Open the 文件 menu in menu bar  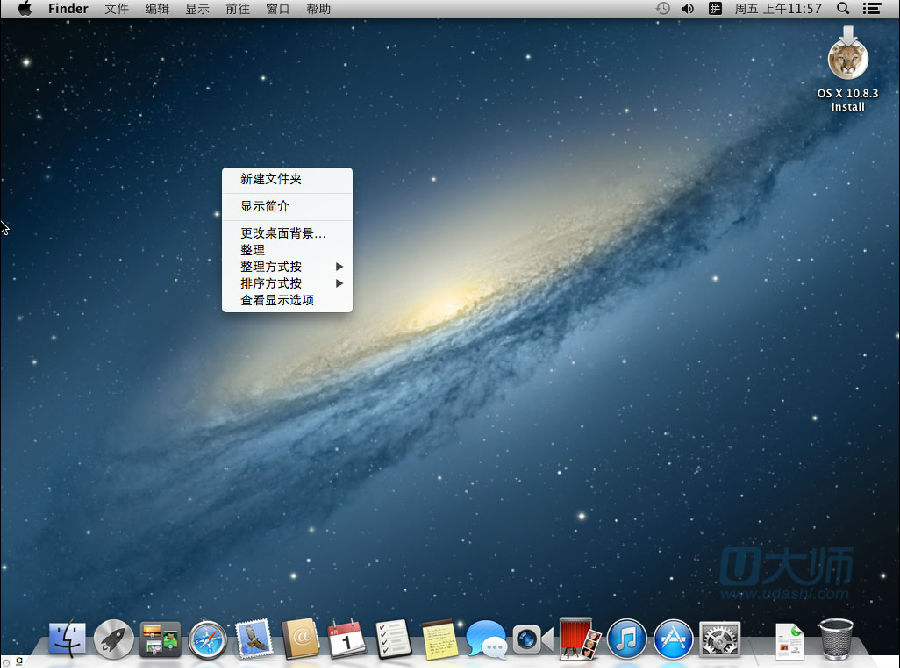(117, 9)
